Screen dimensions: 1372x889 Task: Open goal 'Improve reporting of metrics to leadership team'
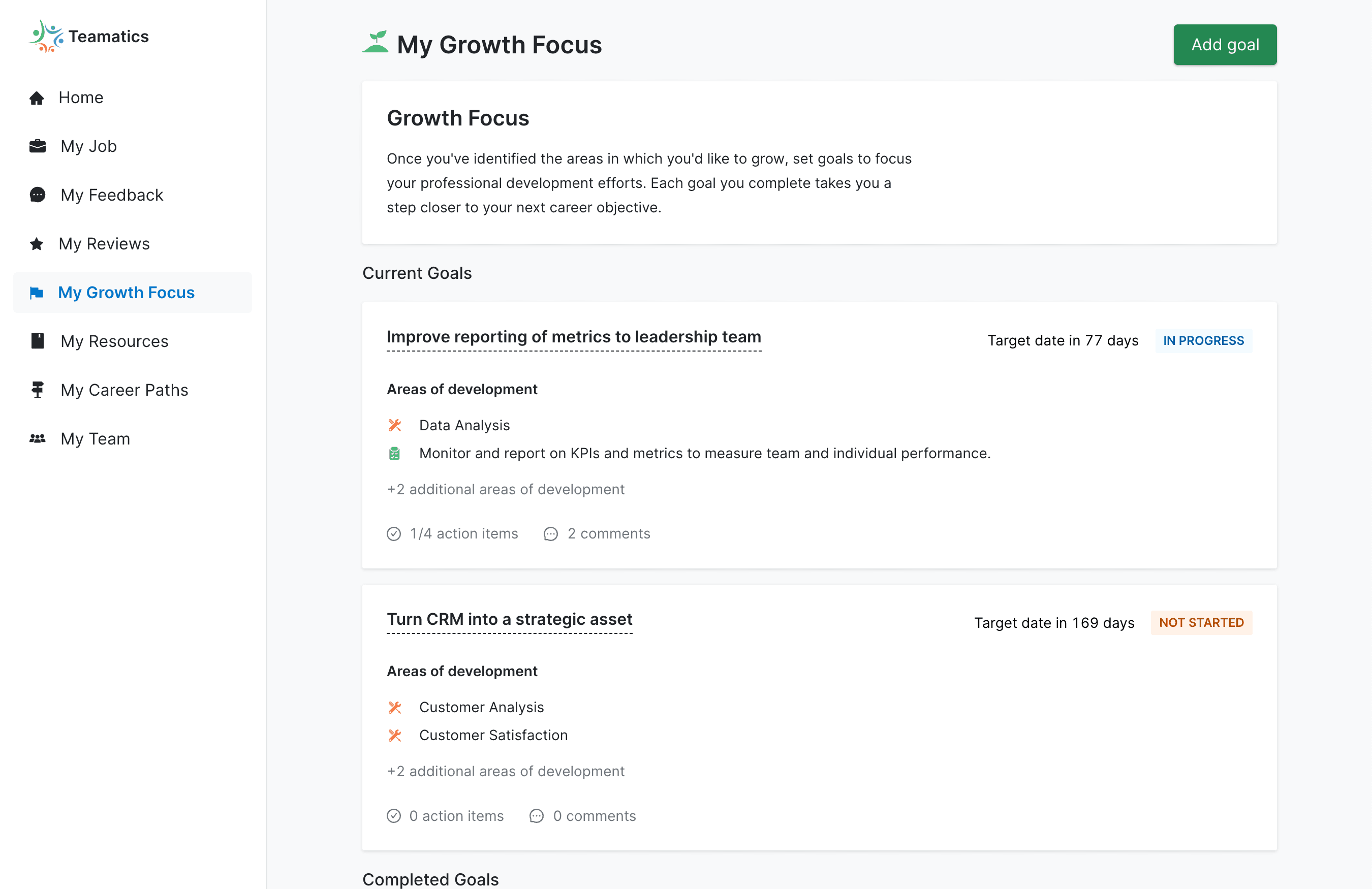(574, 337)
